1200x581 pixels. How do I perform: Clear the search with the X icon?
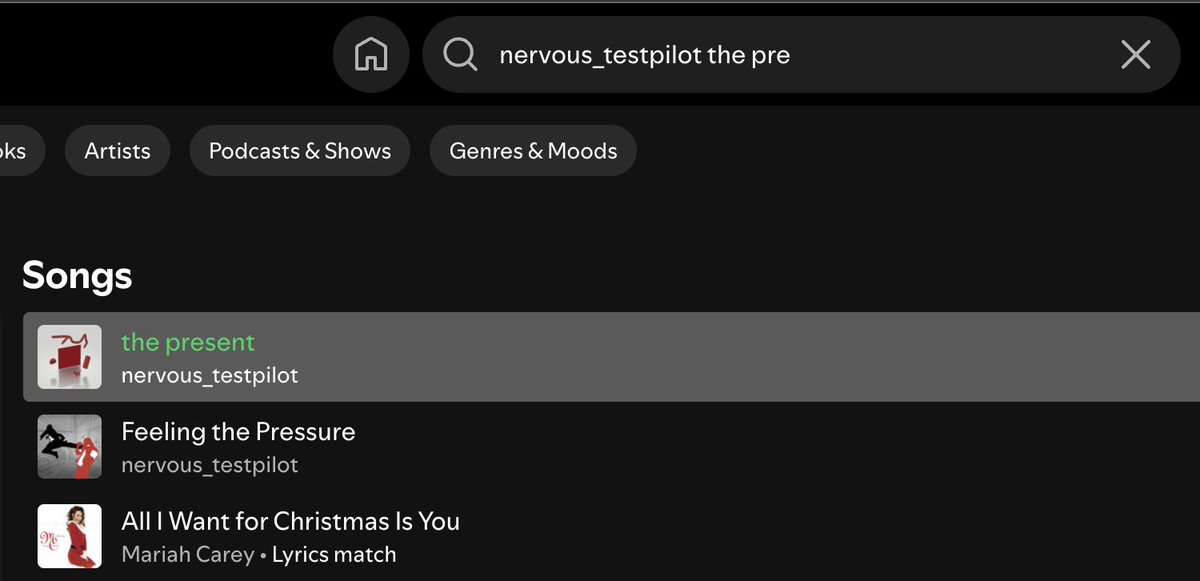pyautogui.click(x=1136, y=54)
